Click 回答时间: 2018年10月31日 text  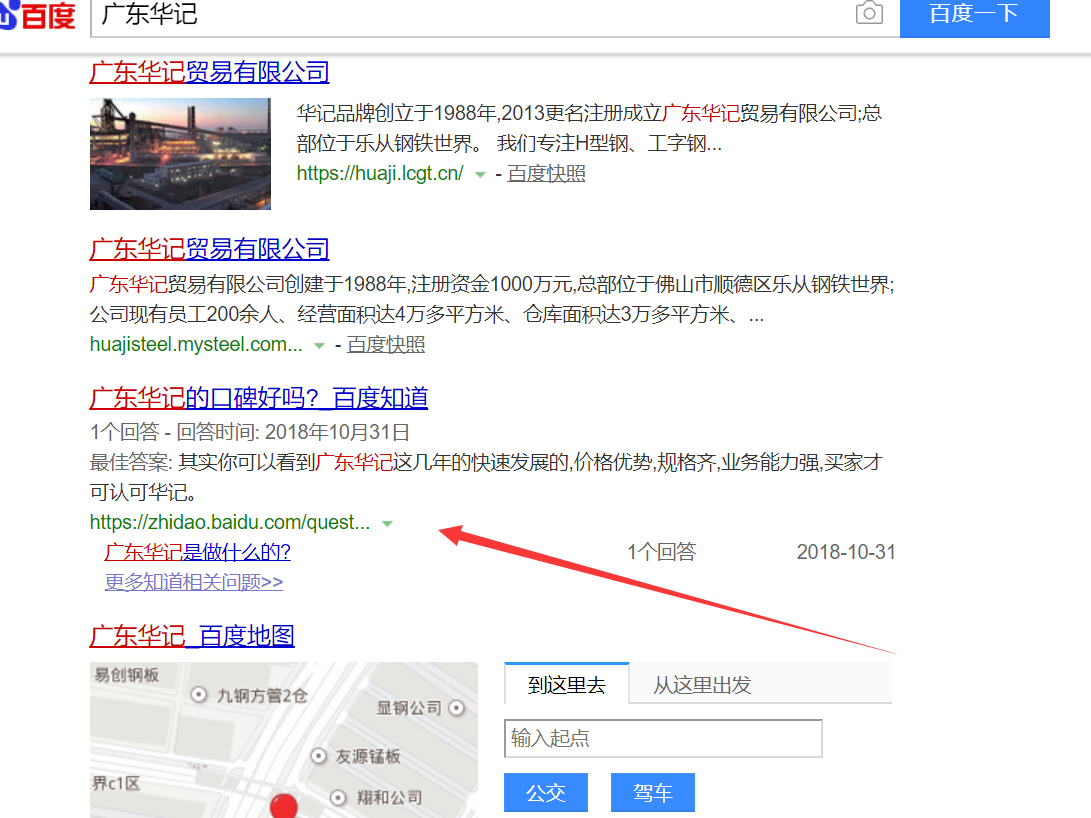point(293,432)
